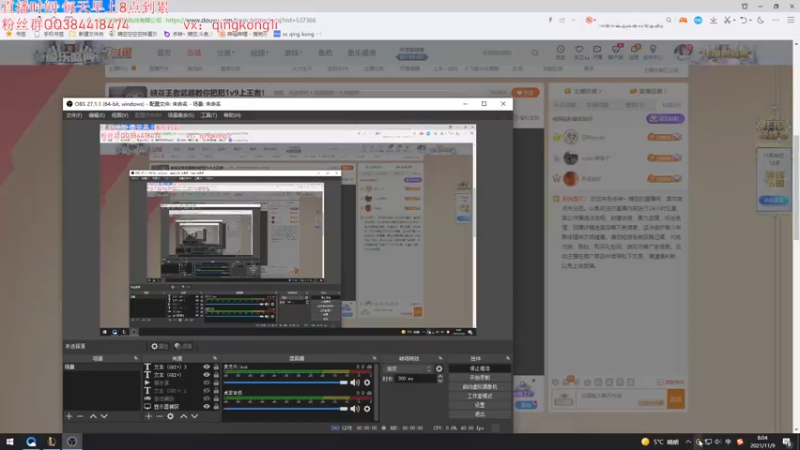The width and height of the screenshot is (800, 450).
Task: Move the source up with the up arrow in Sources panel
Action: (x=183, y=416)
